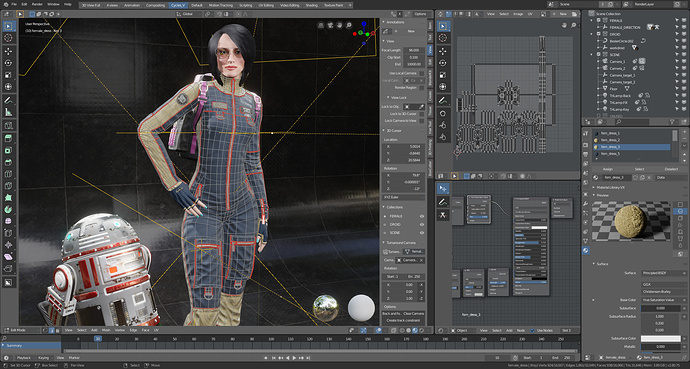Select the Rotate tool in UV editor
Image resolution: width=690 pixels, height=369 pixels.
click(x=443, y=63)
